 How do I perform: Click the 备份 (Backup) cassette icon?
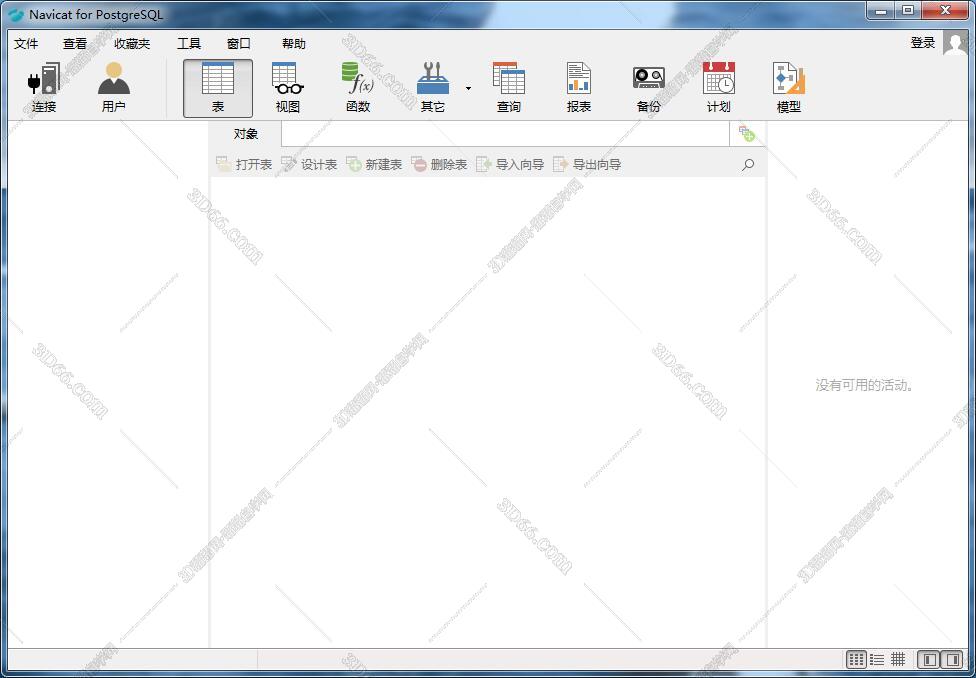click(x=648, y=87)
